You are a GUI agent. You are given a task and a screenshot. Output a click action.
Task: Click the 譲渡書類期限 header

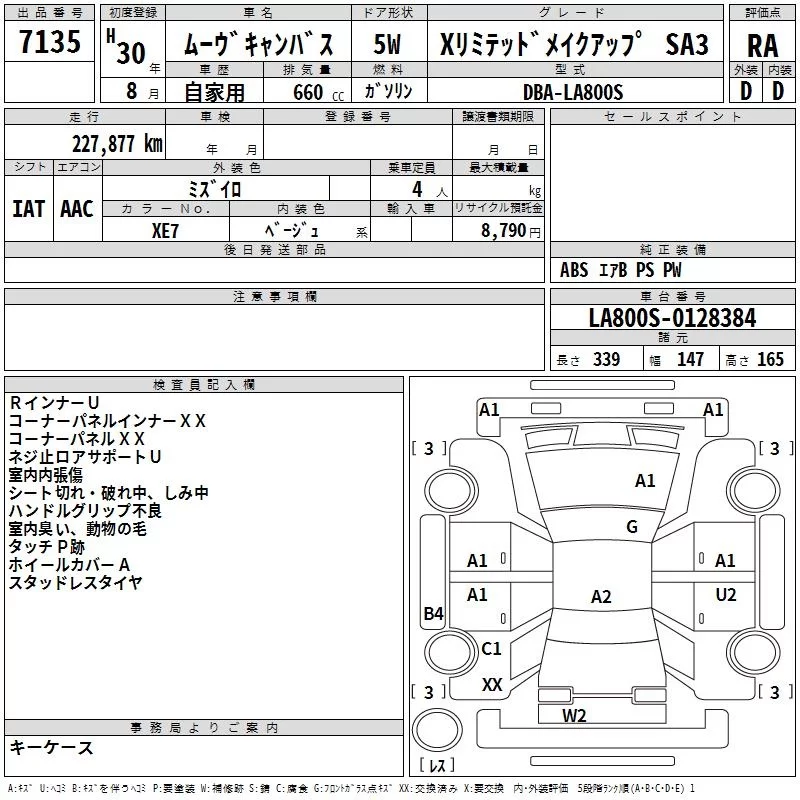498,116
